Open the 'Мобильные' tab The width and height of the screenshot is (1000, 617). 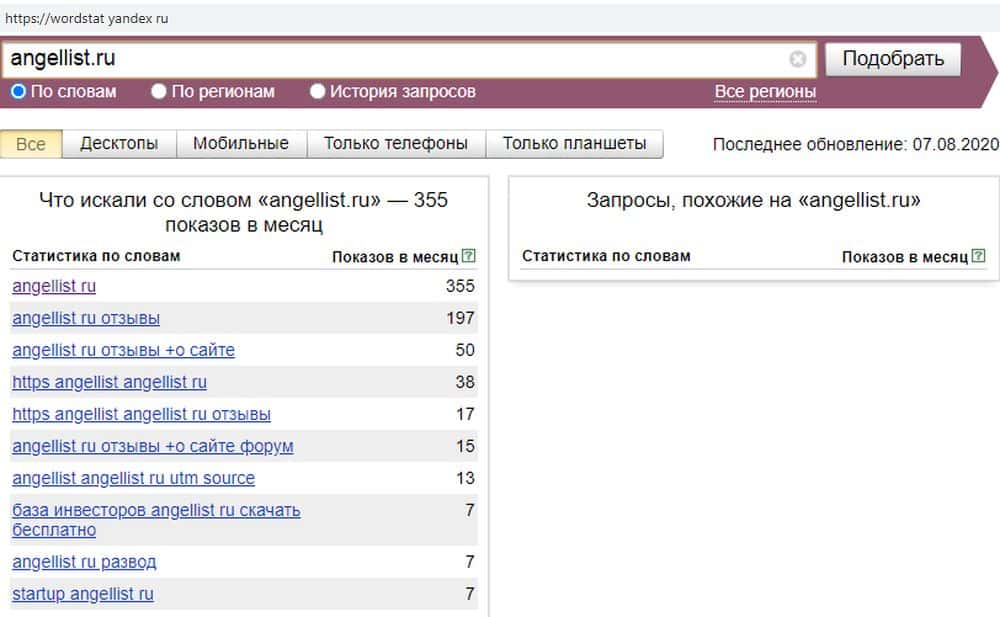[x=241, y=143]
